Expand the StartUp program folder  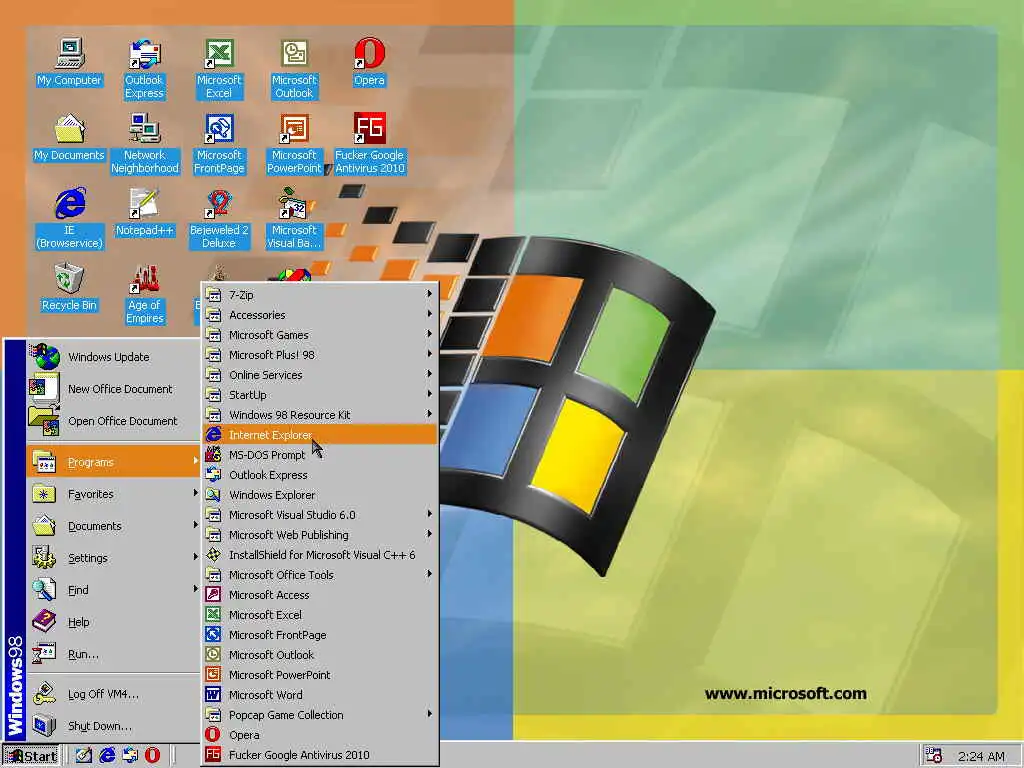(319, 395)
